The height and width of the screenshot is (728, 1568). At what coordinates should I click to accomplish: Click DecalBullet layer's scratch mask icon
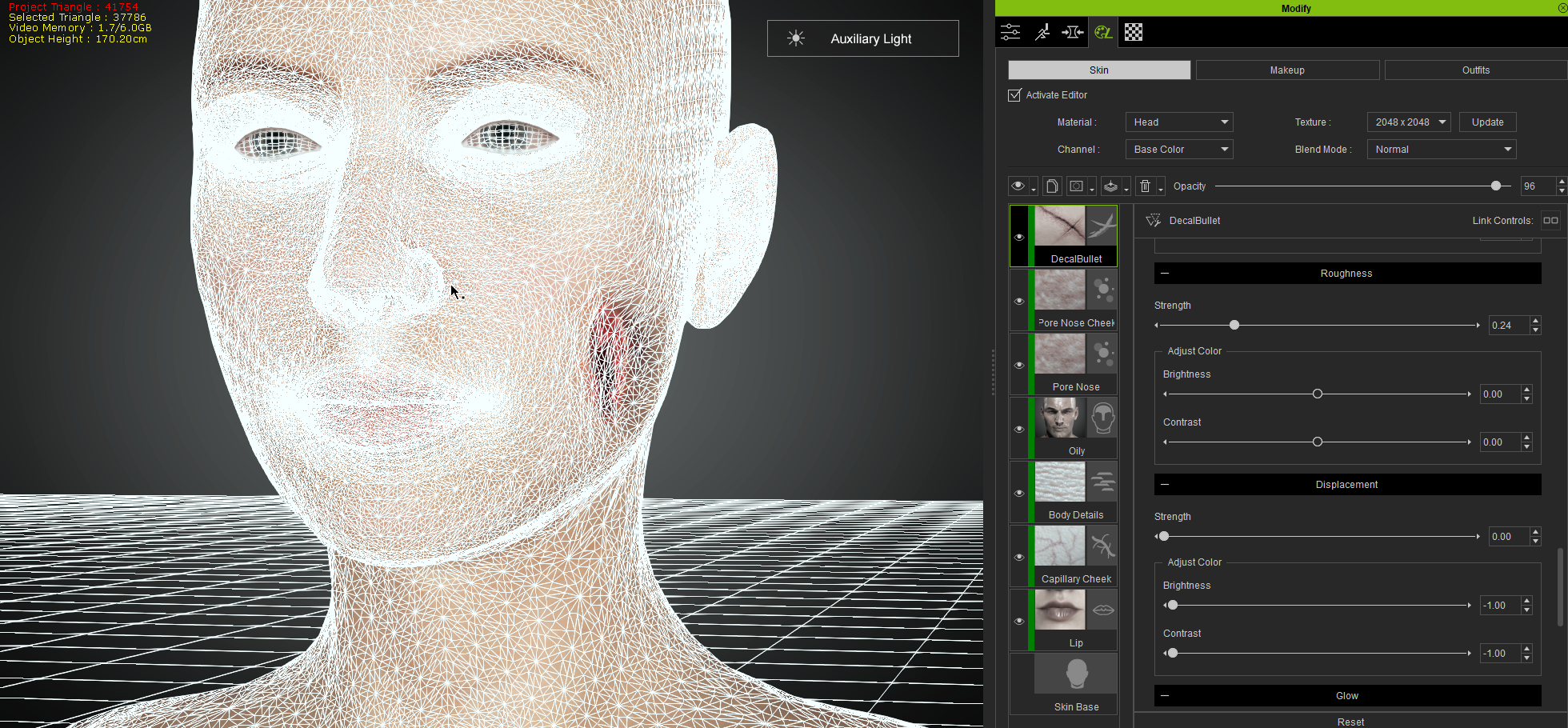[1102, 226]
